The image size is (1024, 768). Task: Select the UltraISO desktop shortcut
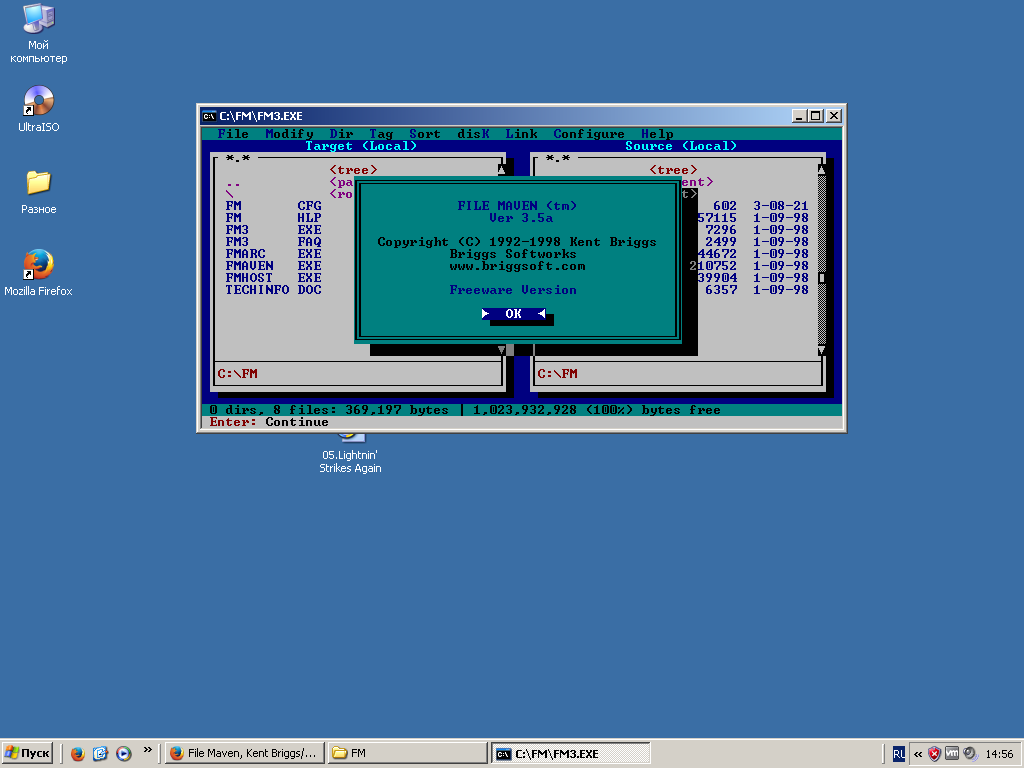39,109
